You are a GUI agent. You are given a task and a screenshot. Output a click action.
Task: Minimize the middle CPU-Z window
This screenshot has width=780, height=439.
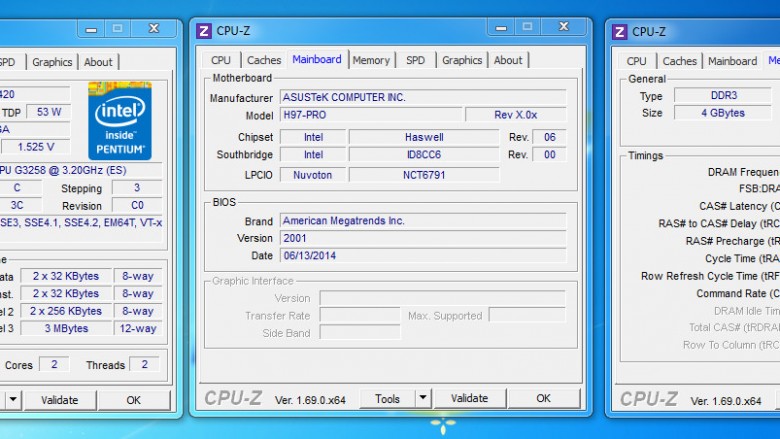click(x=501, y=27)
